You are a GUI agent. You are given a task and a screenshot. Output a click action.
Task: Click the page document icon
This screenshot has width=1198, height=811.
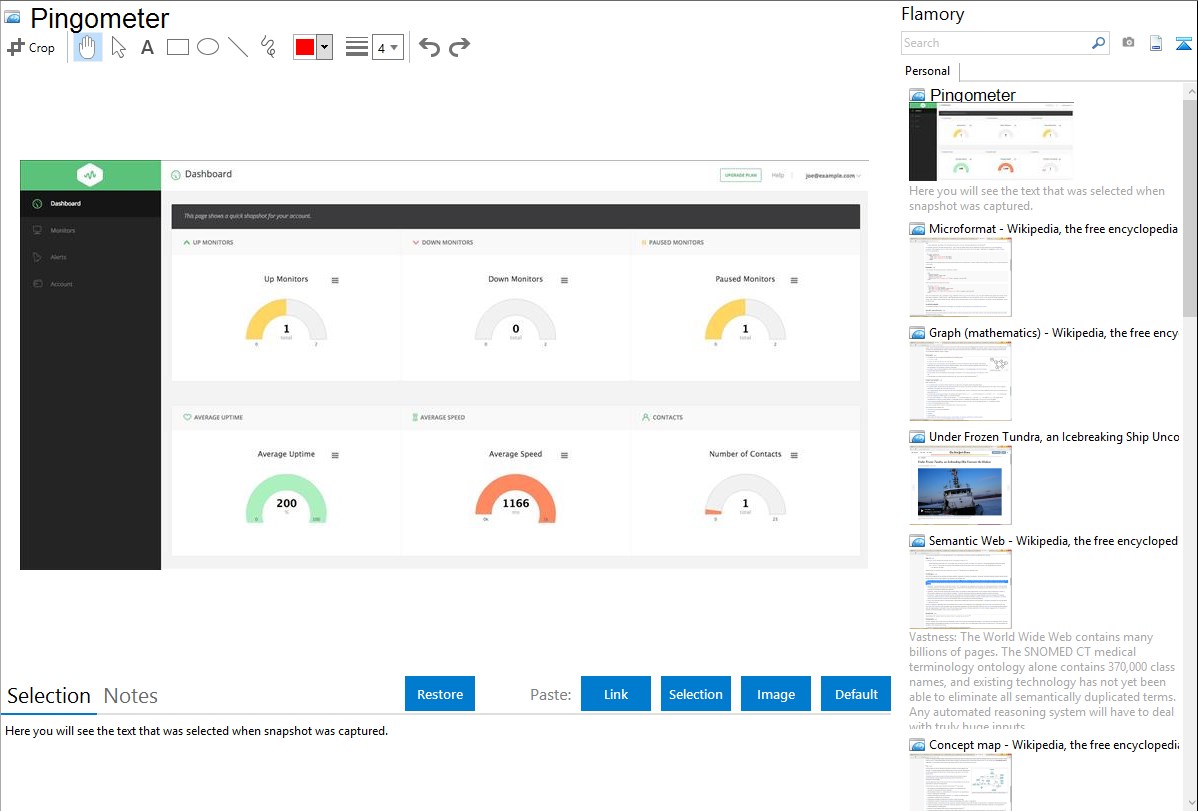pos(1156,43)
